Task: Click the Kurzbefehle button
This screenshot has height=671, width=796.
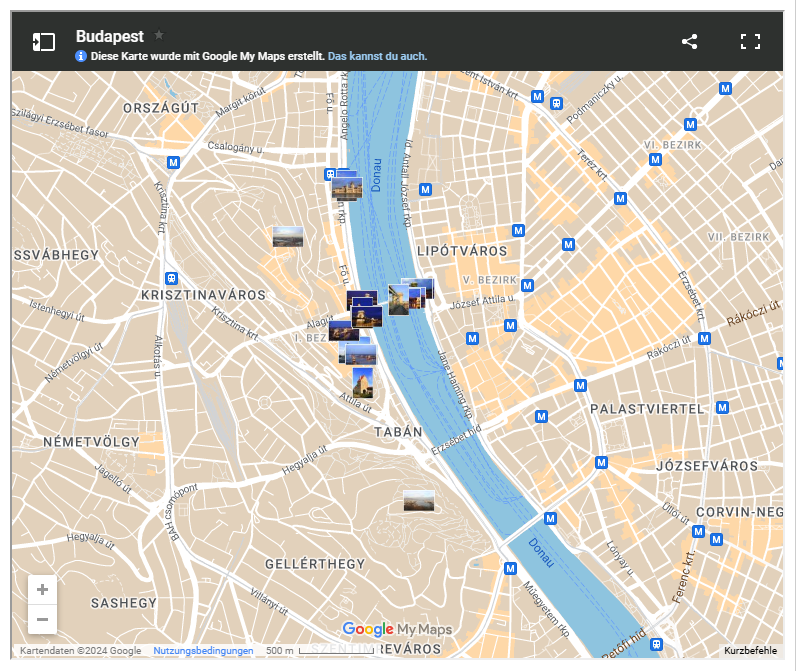Action: coord(750,651)
